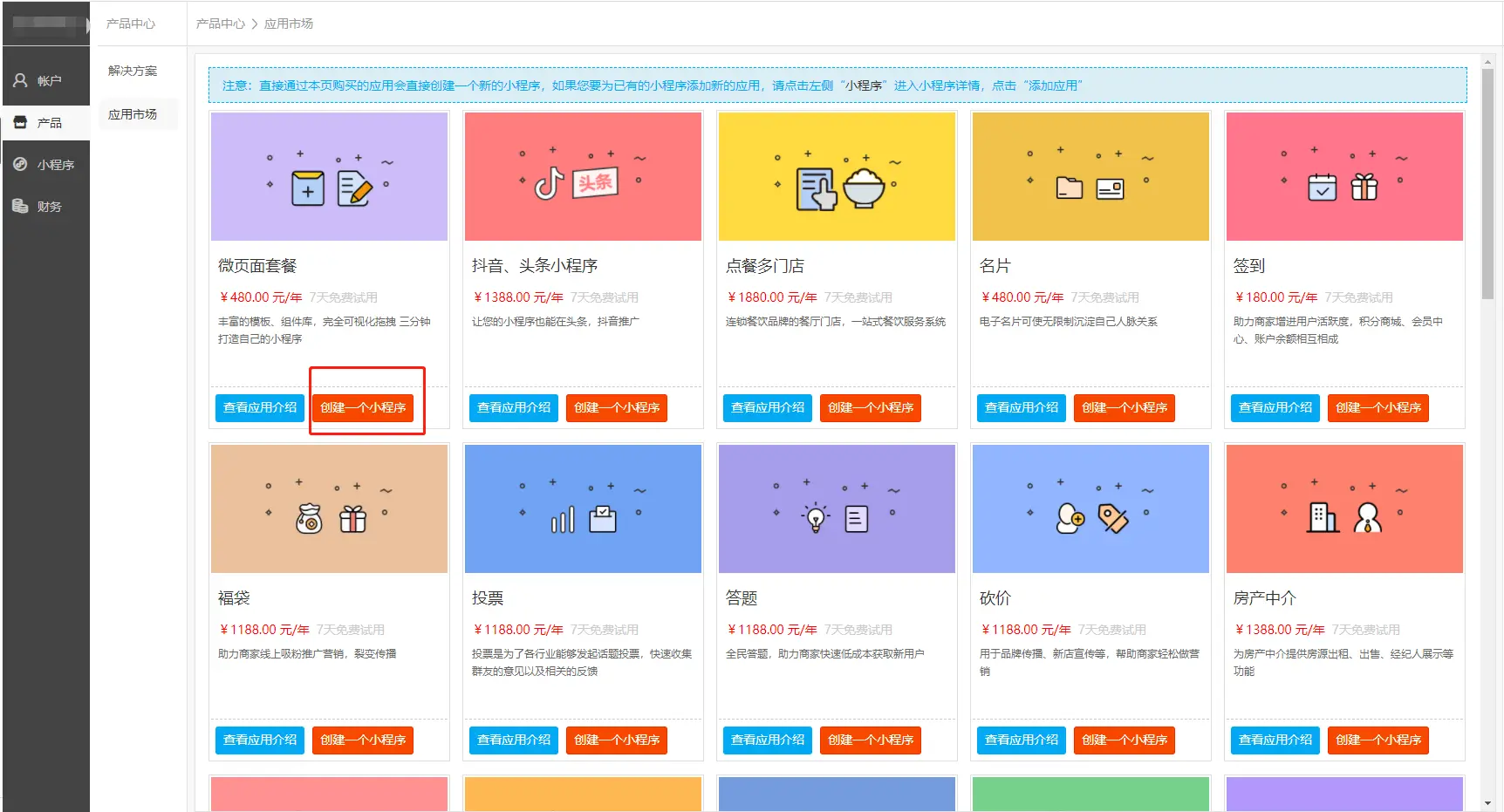Open the 砍价 card thumbnail
Image resolution: width=1504 pixels, height=812 pixels.
[1090, 508]
